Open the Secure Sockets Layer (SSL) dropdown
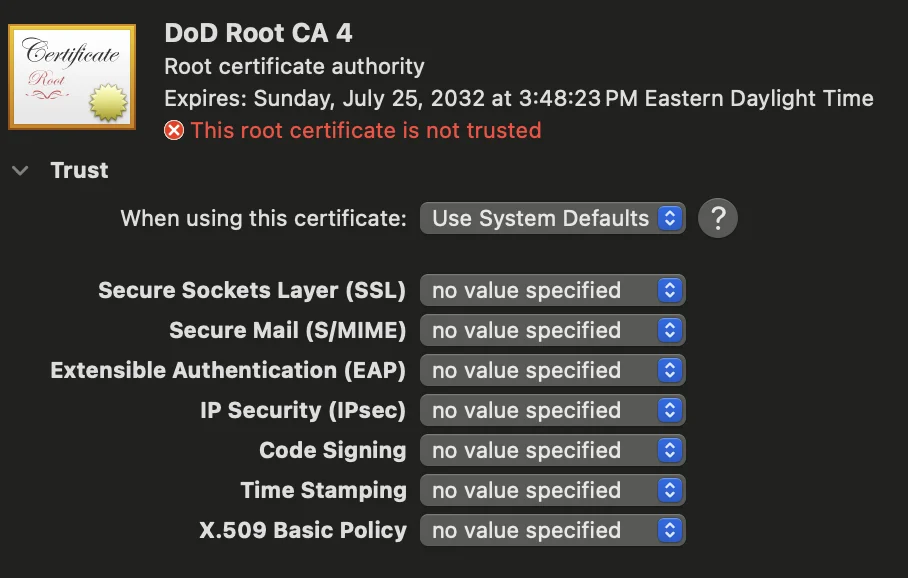This screenshot has width=908, height=578. [552, 290]
